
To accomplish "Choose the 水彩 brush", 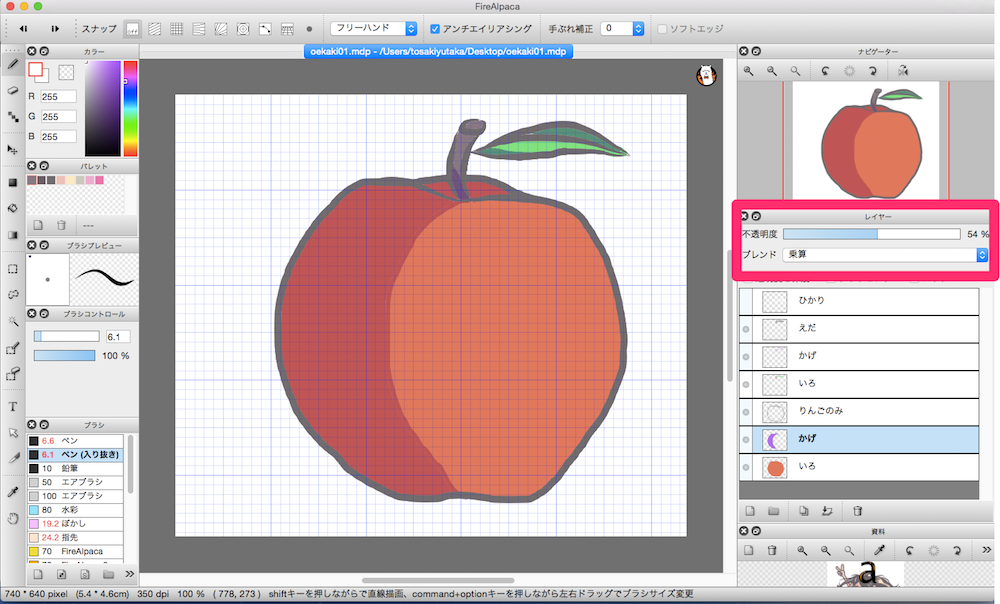I will (x=75, y=510).
